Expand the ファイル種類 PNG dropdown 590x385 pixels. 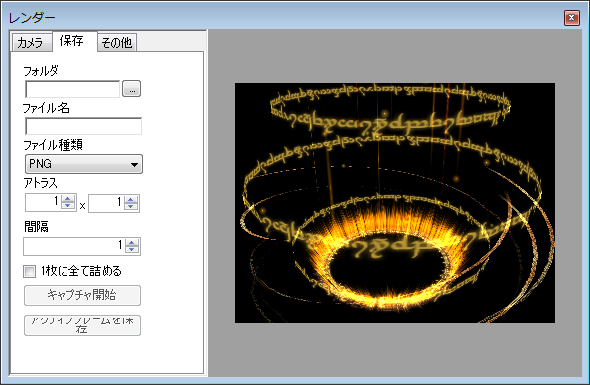point(84,164)
